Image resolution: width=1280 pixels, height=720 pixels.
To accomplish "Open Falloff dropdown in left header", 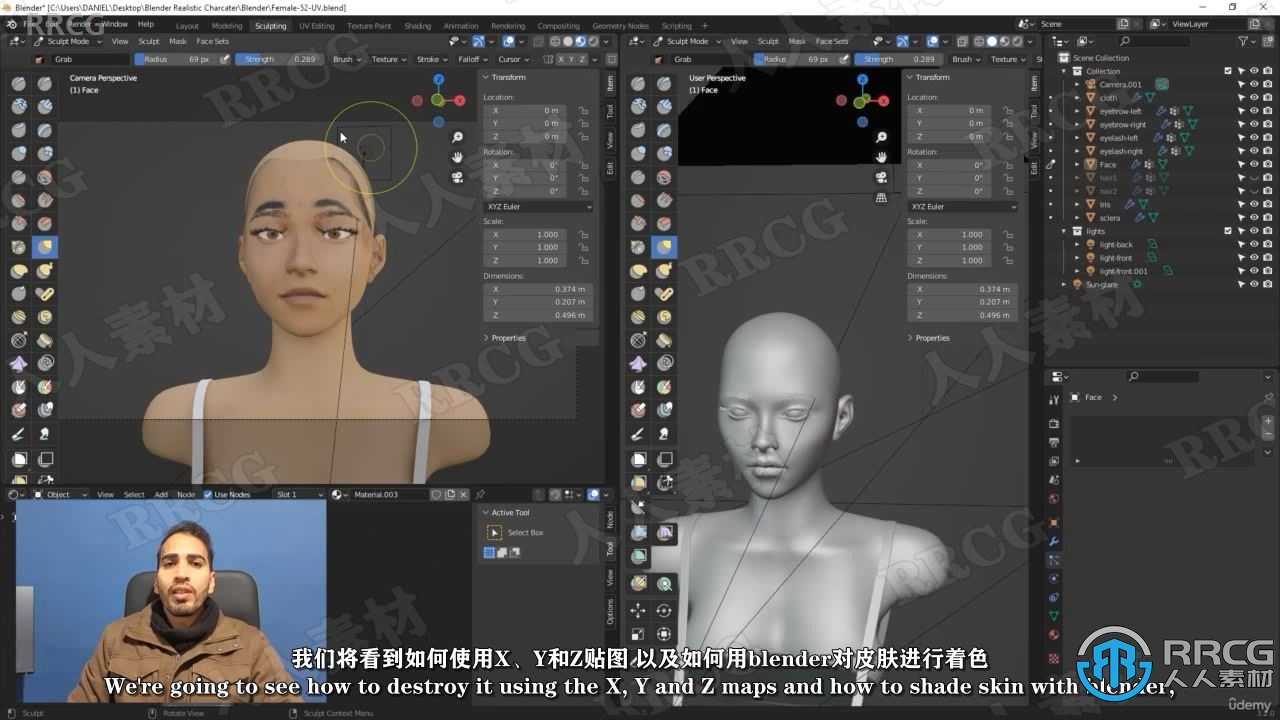I will [x=471, y=59].
